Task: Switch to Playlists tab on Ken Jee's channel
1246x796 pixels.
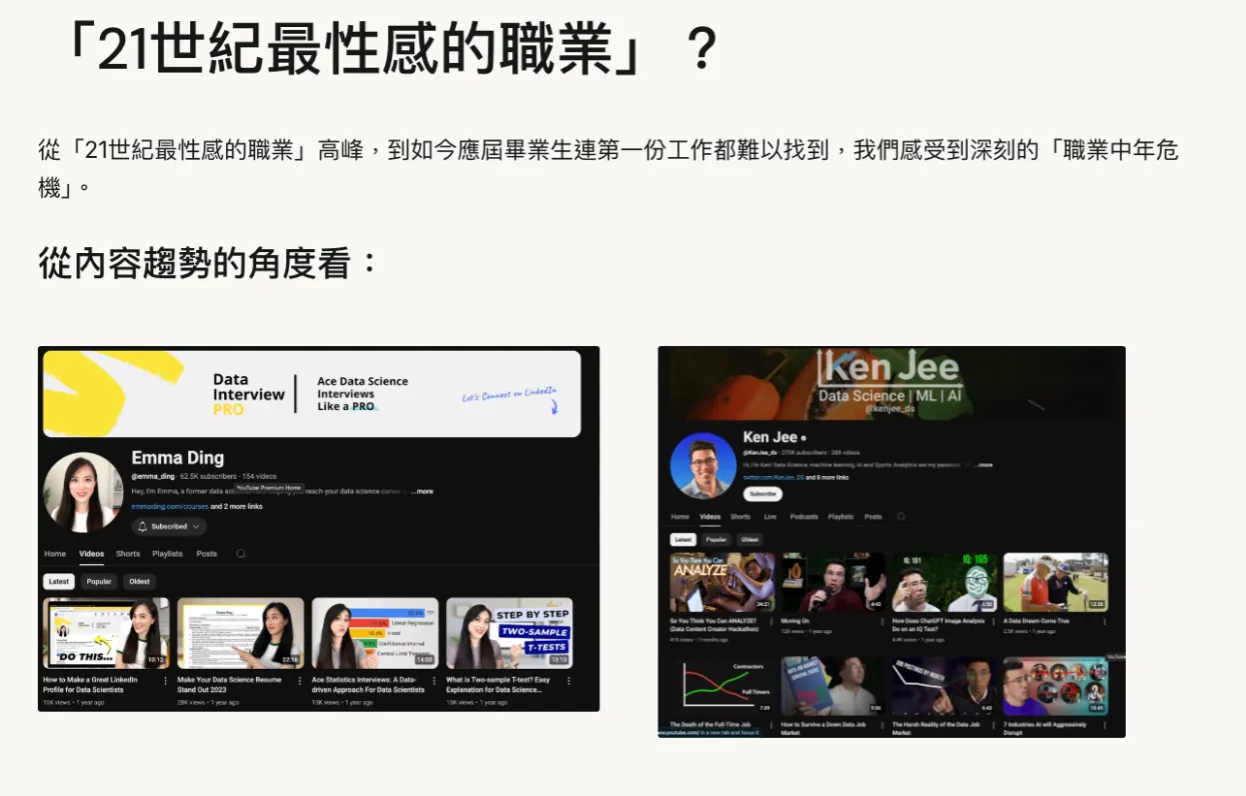Action: (841, 517)
